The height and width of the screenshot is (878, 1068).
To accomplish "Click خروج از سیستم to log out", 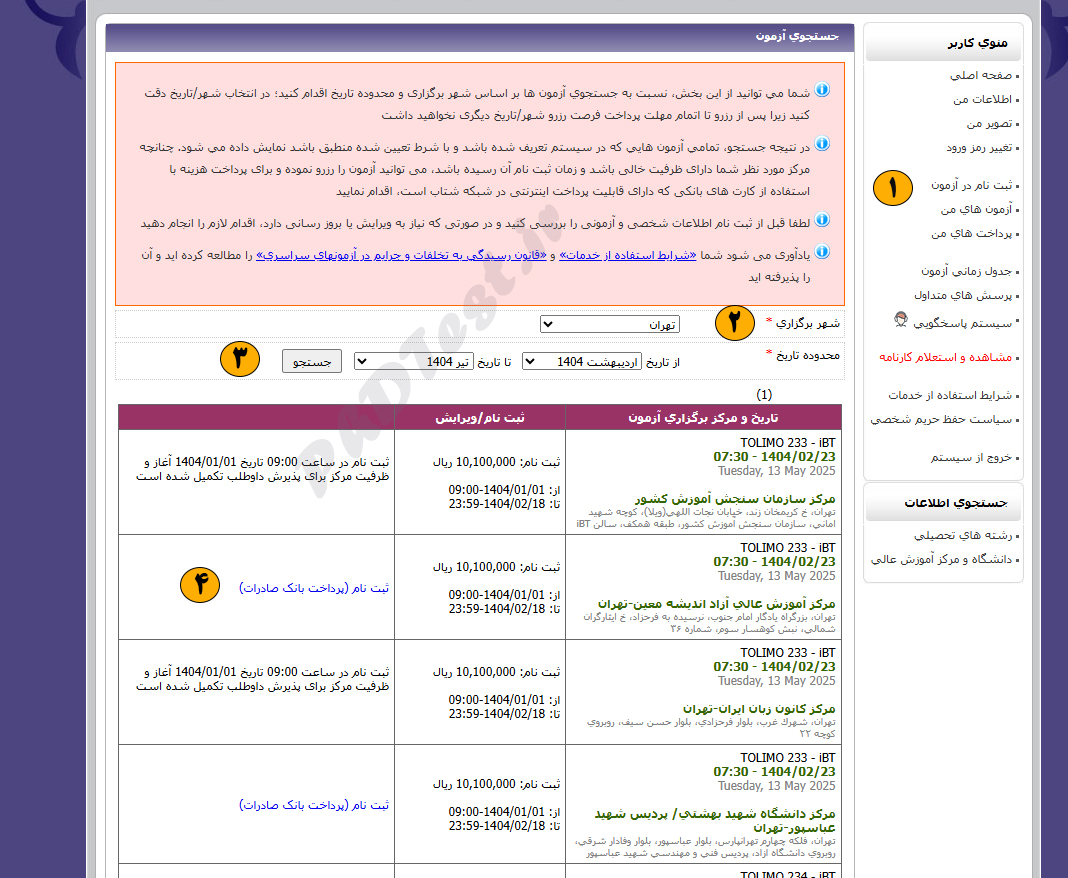I will point(971,457).
